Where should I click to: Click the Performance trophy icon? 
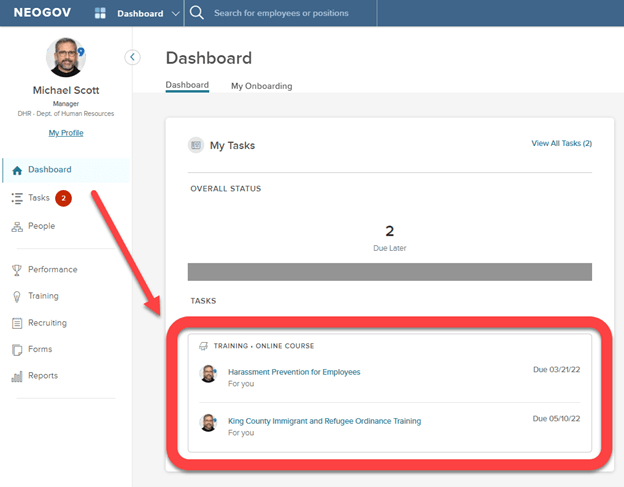coord(17,270)
